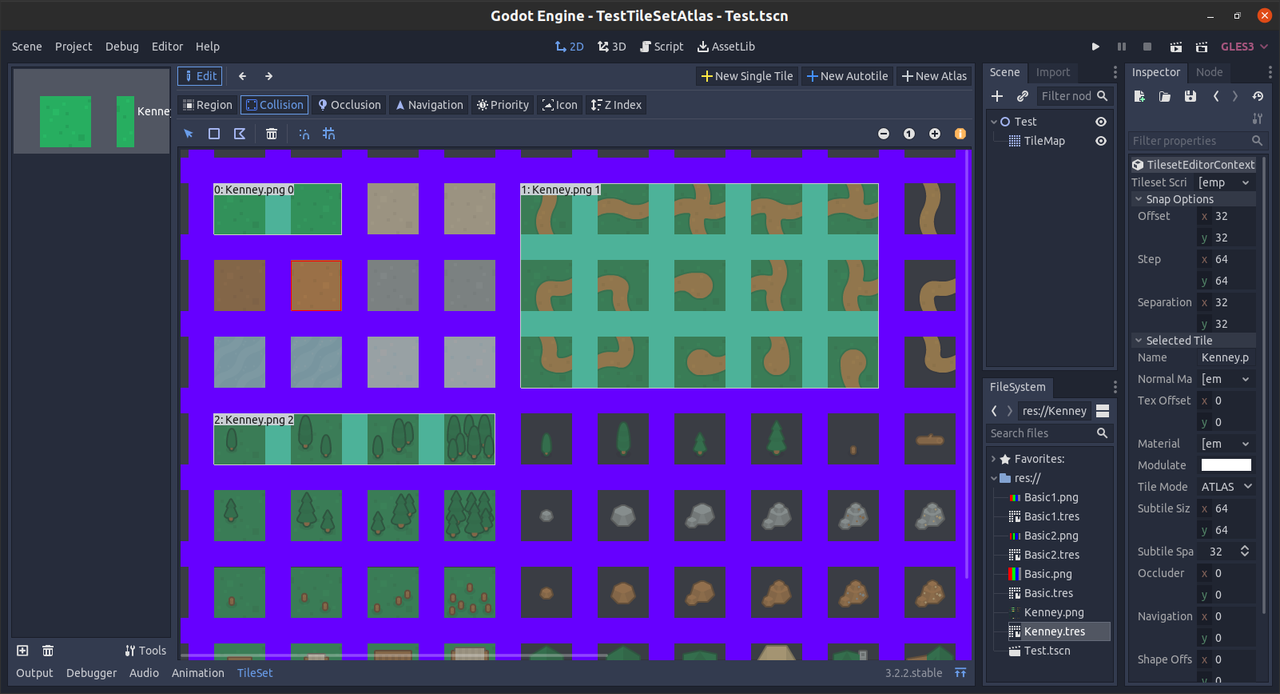Choose the new polygon shape tool
Screen dimensions: 1280x694
240,134
